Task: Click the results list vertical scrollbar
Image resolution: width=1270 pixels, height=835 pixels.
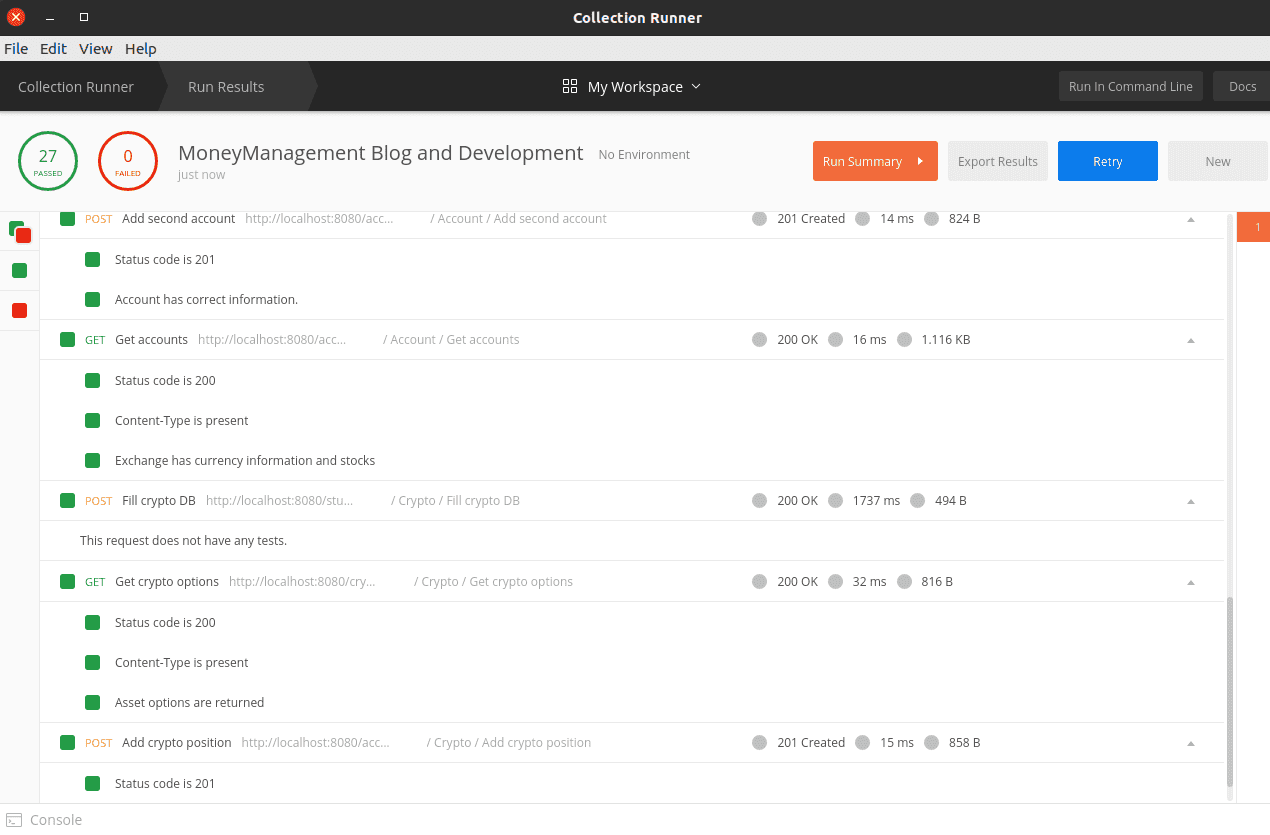Action: [1230, 690]
